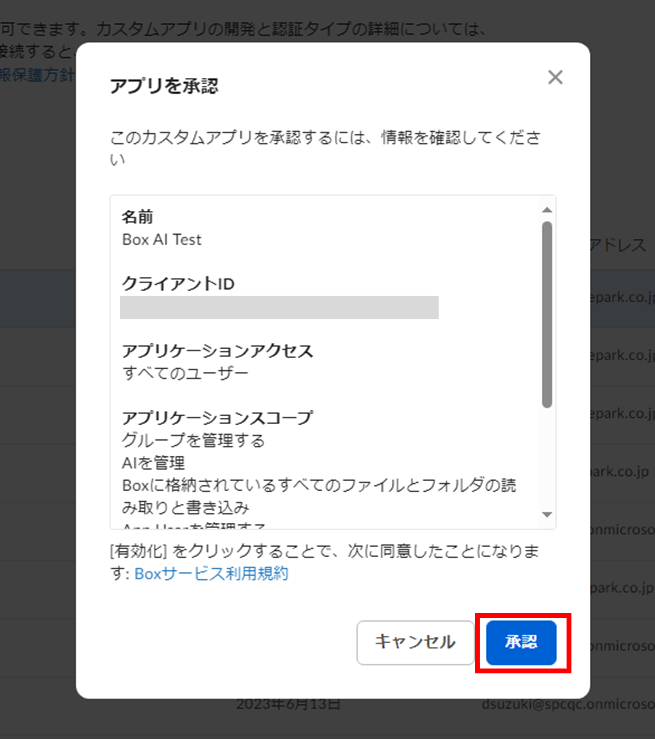Select the AIを管理 scope entry
The height and width of the screenshot is (739, 655).
coord(153,463)
